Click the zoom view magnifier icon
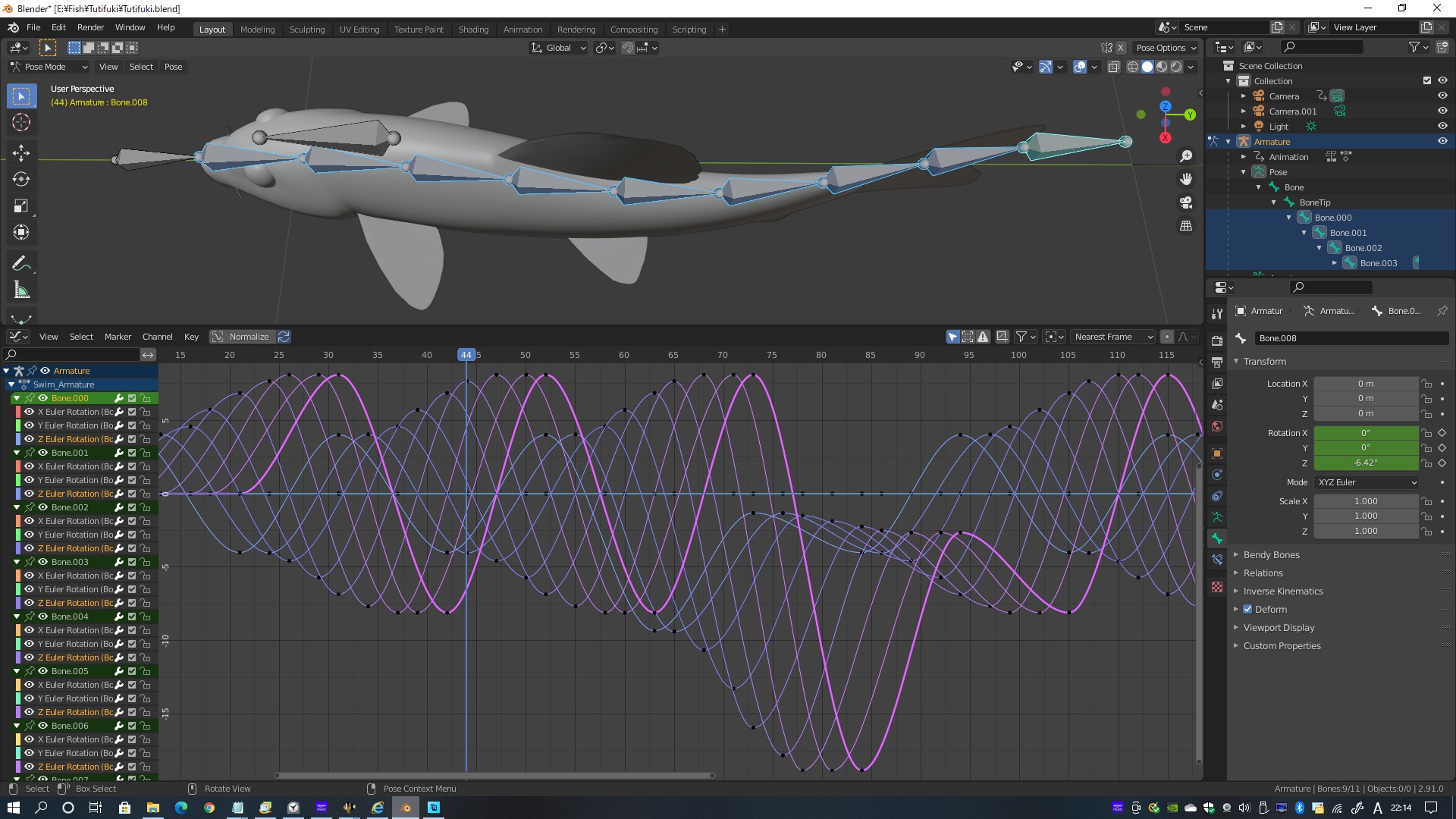Screen dimensions: 1456x819 point(1186,156)
